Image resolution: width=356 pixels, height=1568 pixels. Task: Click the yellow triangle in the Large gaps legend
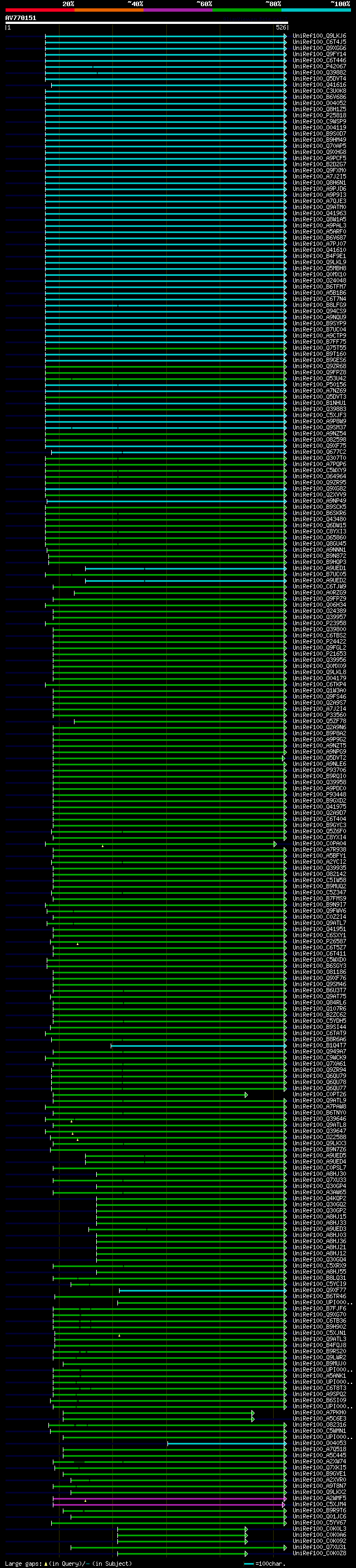[46, 1564]
